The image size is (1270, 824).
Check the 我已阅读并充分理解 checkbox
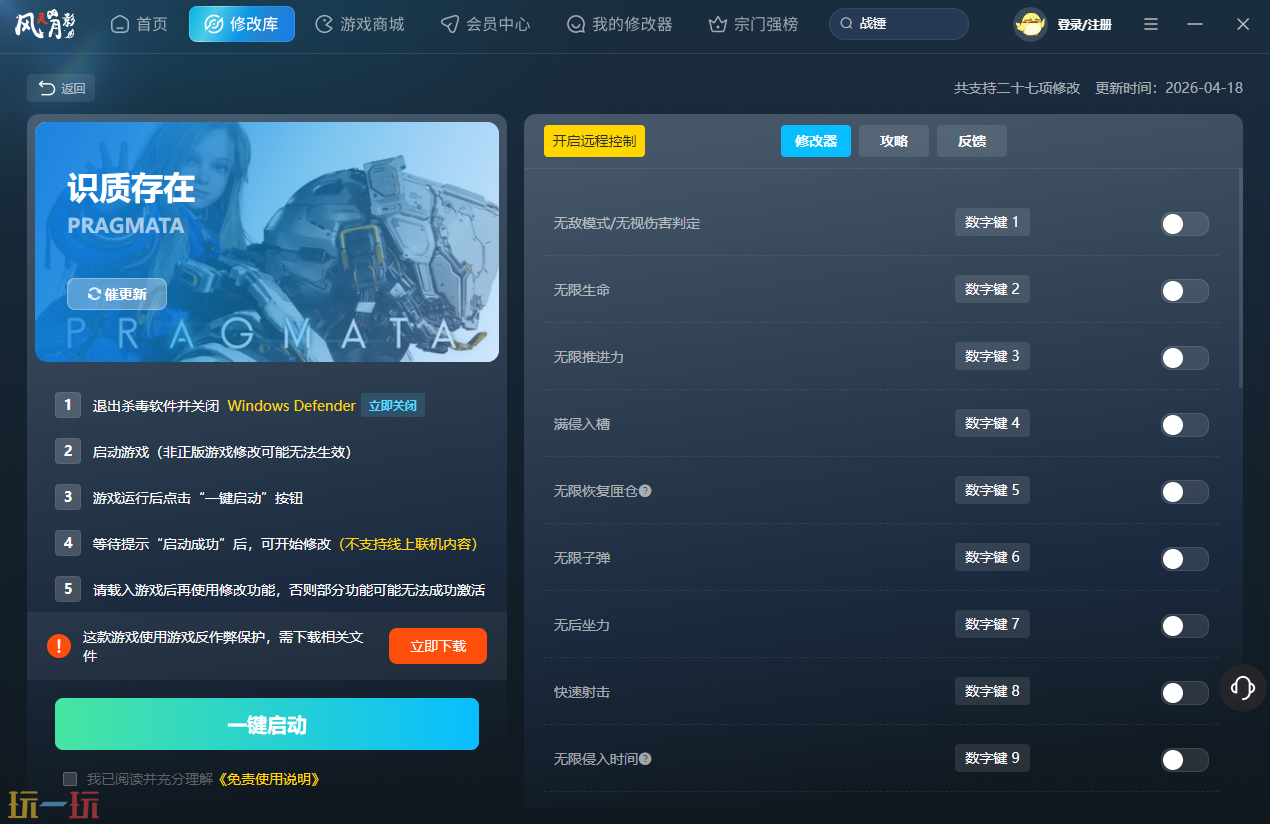point(70,778)
